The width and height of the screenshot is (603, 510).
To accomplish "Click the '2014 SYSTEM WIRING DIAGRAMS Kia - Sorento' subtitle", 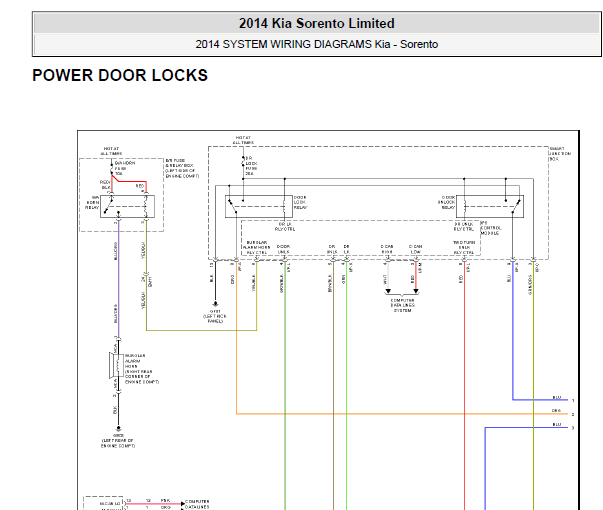I will coord(316,44).
